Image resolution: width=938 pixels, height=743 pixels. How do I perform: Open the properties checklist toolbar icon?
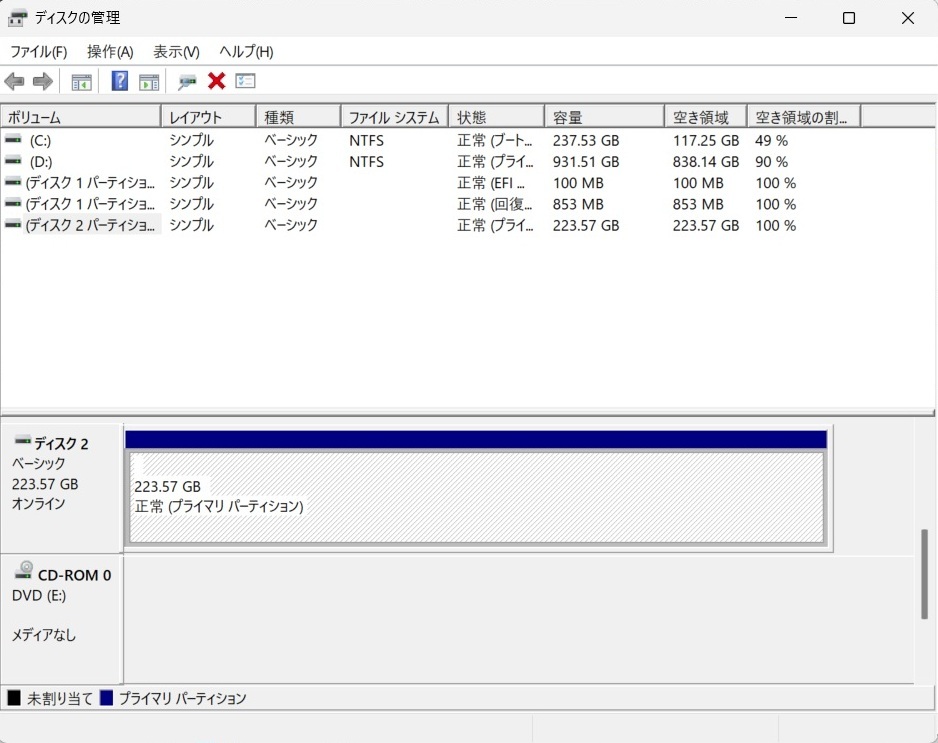(x=245, y=81)
